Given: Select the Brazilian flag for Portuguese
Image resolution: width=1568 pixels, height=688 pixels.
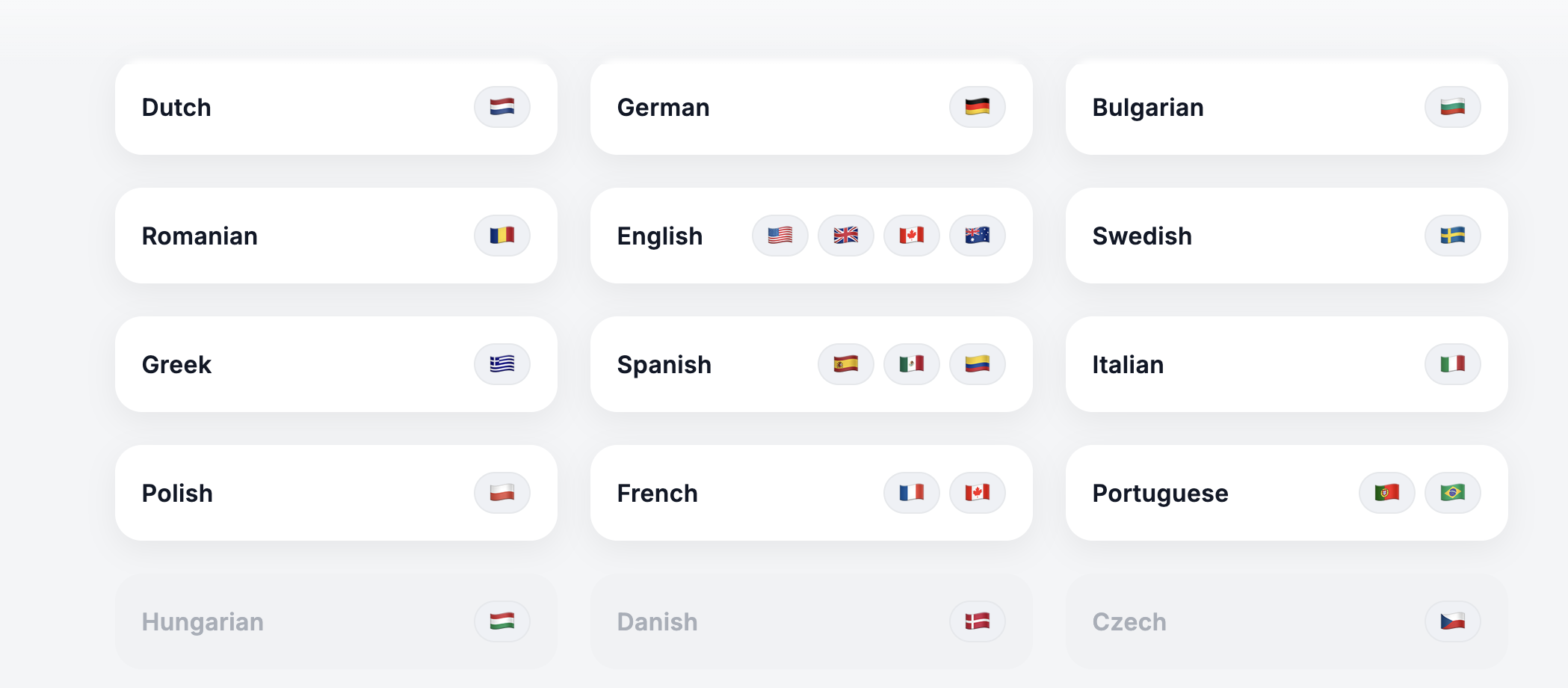Looking at the screenshot, I should tap(1452, 493).
